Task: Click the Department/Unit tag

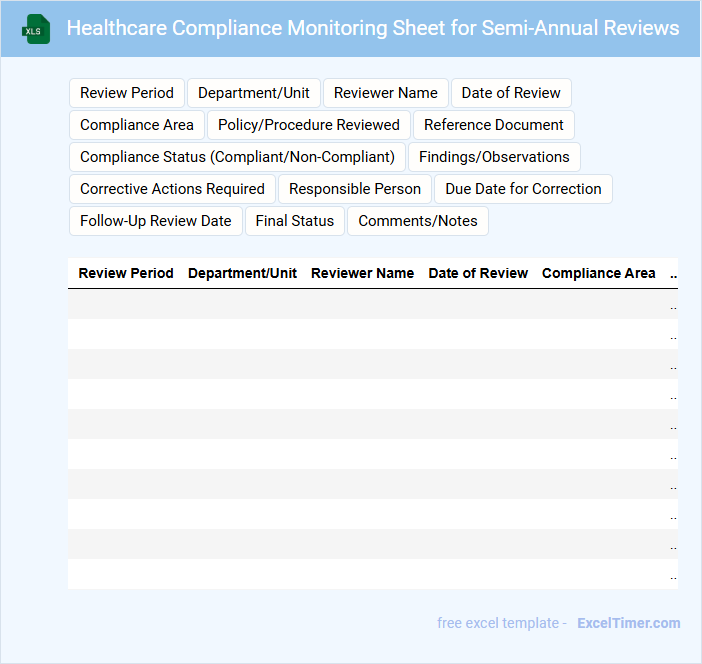Action: (x=254, y=93)
